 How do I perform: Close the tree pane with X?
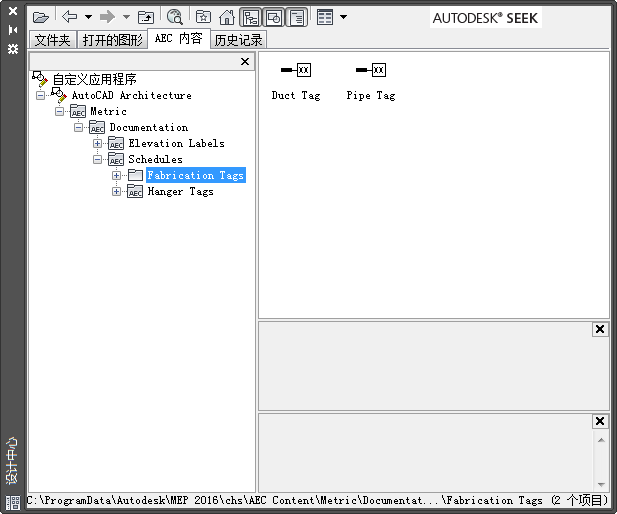[245, 61]
